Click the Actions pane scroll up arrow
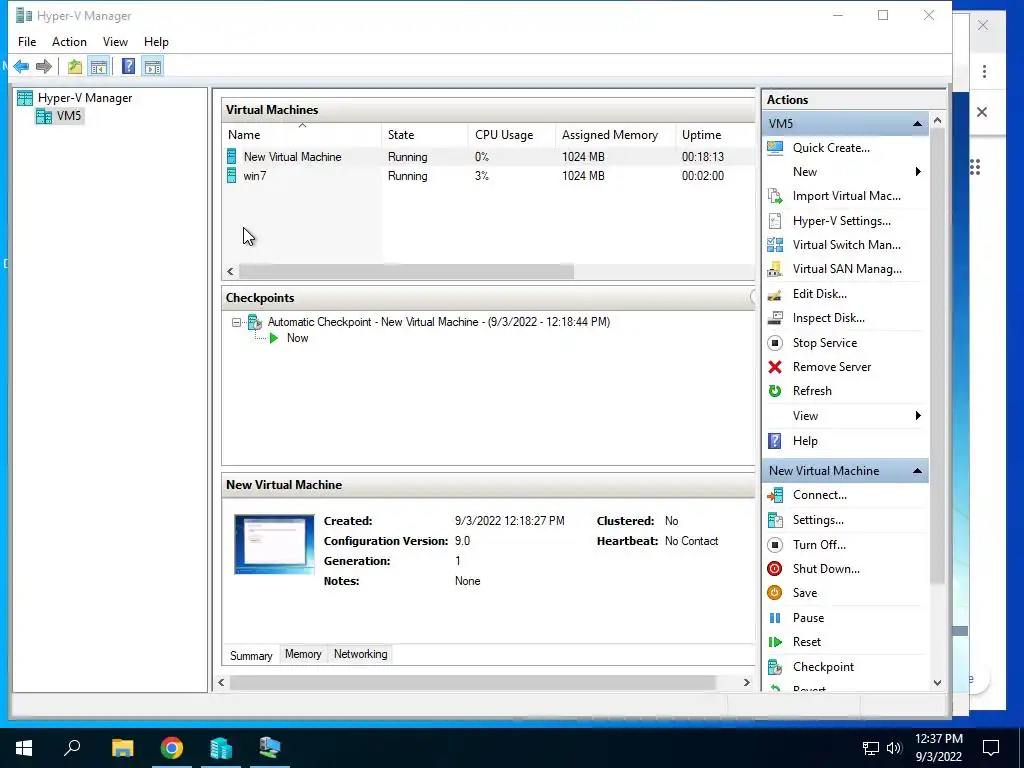This screenshot has height=768, width=1024. coord(938,121)
